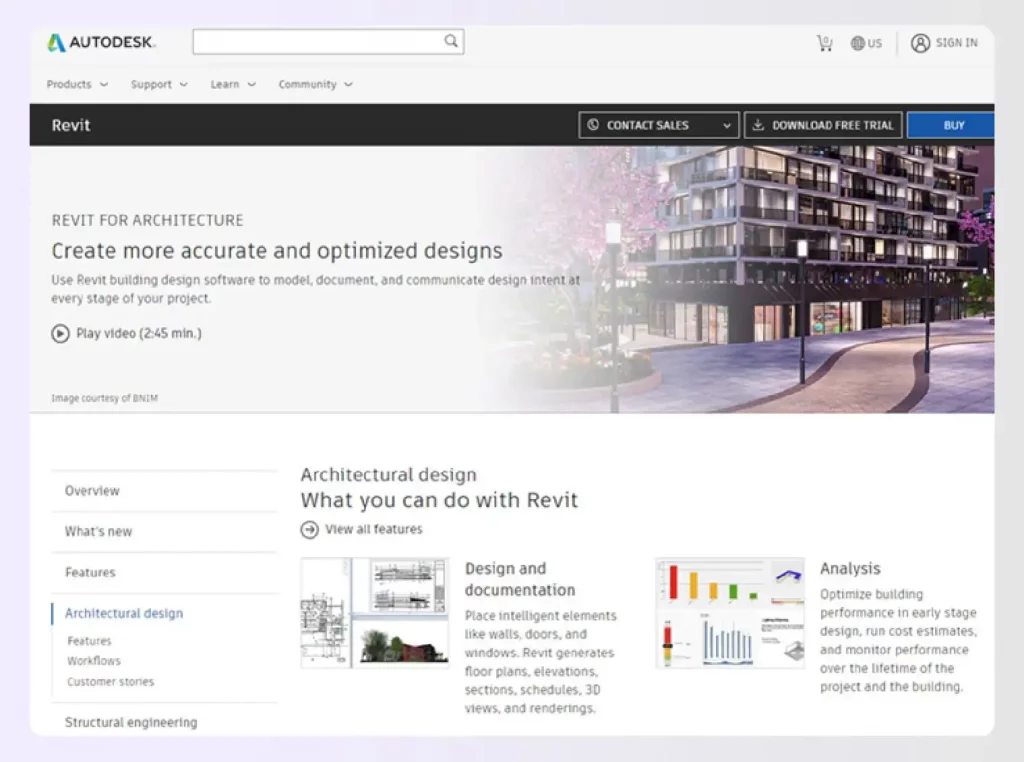Open the shopping cart
1024x762 pixels.
[x=824, y=43]
